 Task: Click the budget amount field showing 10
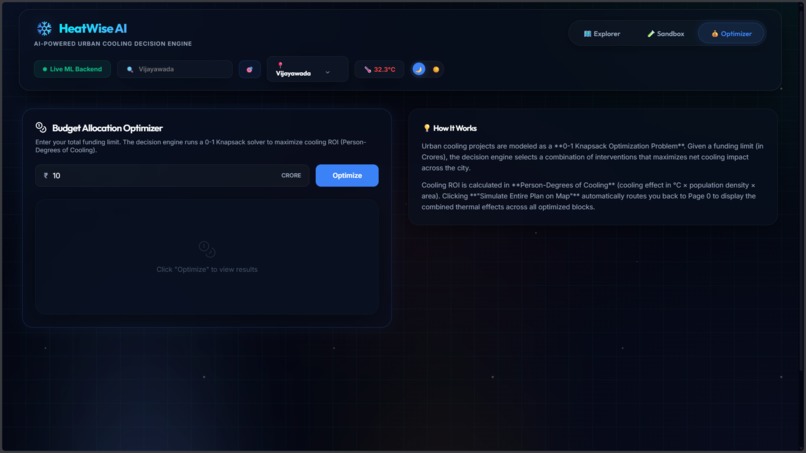click(x=172, y=175)
